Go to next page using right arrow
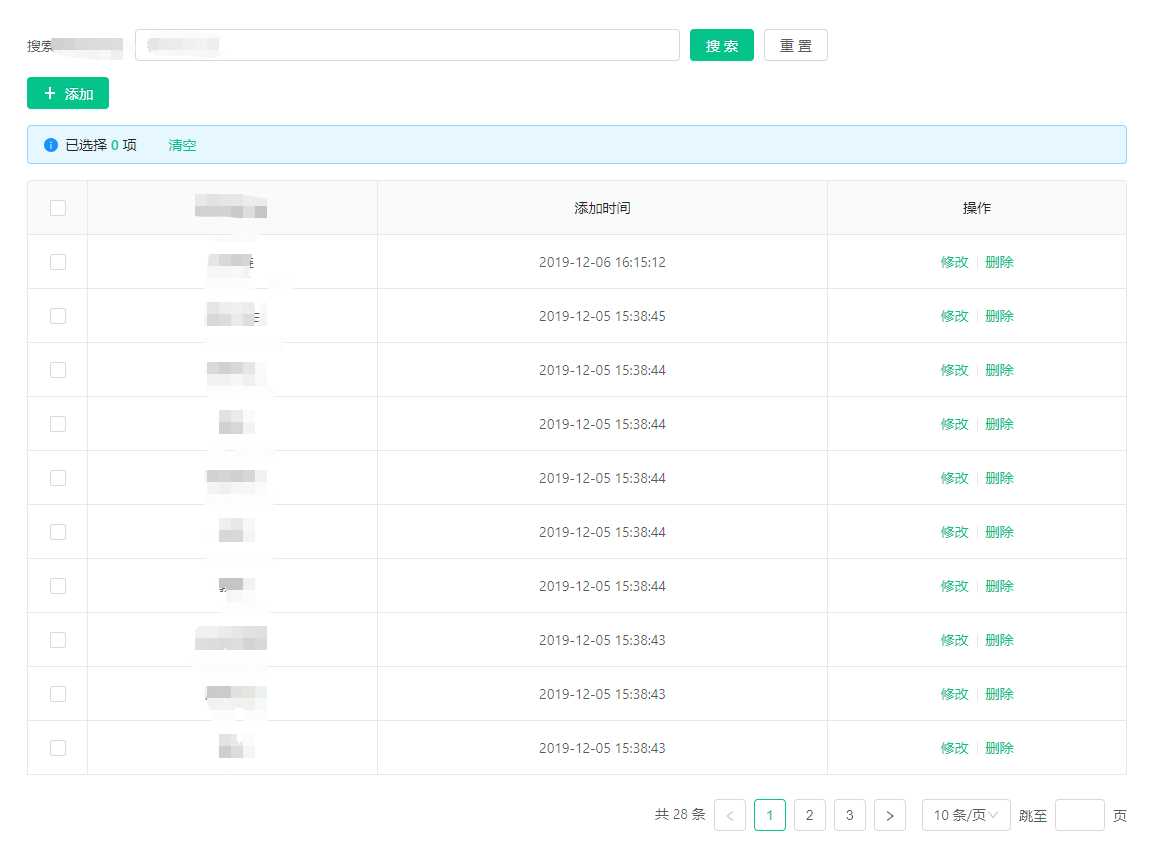The height and width of the screenshot is (860, 1158). tap(890, 815)
